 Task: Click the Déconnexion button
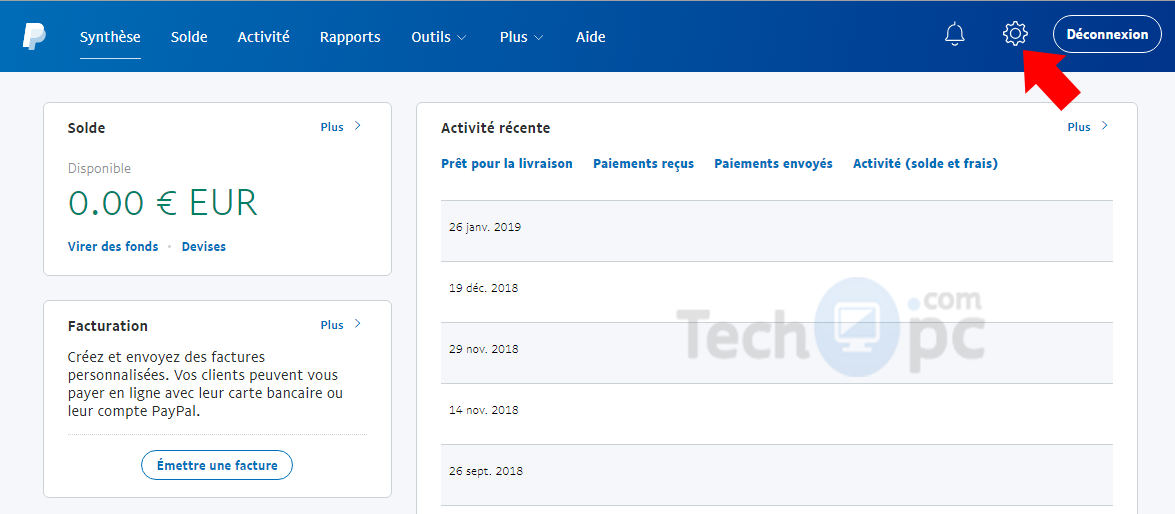tap(1107, 34)
